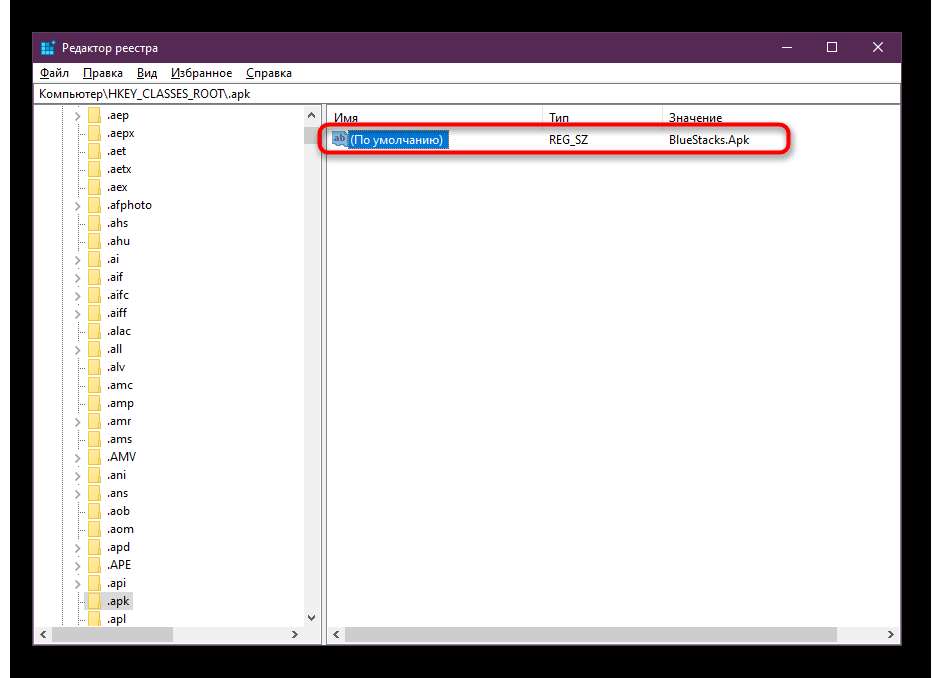Click the tree pane vertical scrollbar down arrow
934x678 pixels.
click(310, 618)
